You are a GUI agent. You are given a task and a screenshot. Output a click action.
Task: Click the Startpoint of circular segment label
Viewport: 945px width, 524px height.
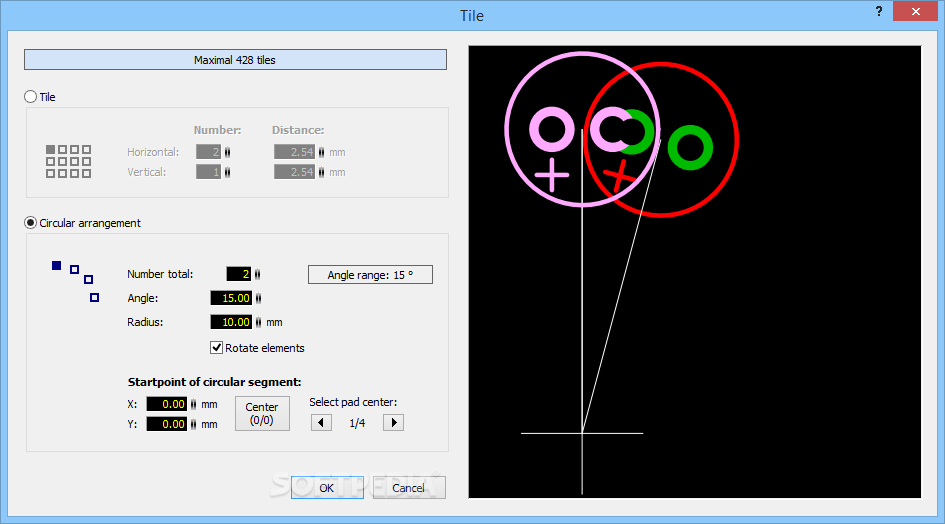tap(215, 382)
